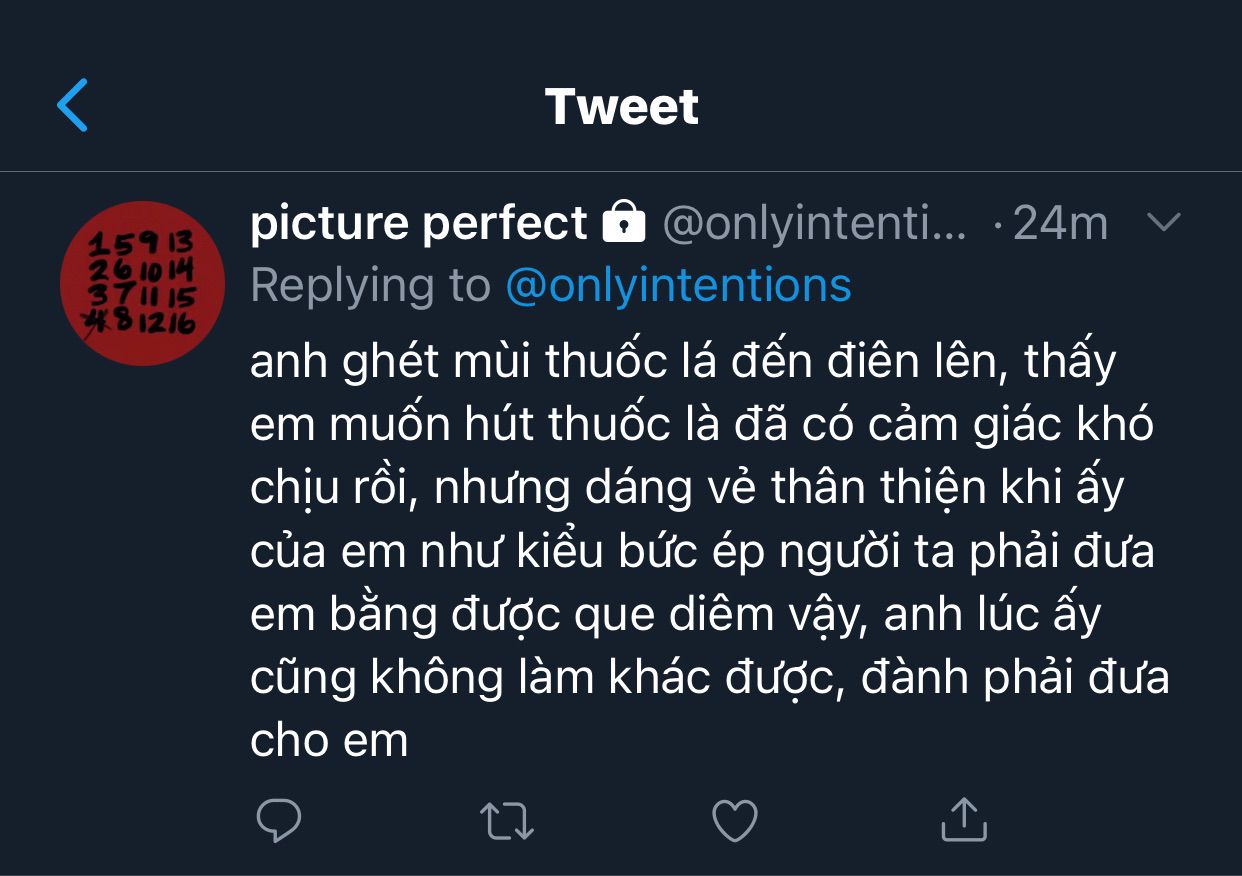Open the red number-grid profile avatar
Screen dimensions: 1242x876
(142, 283)
